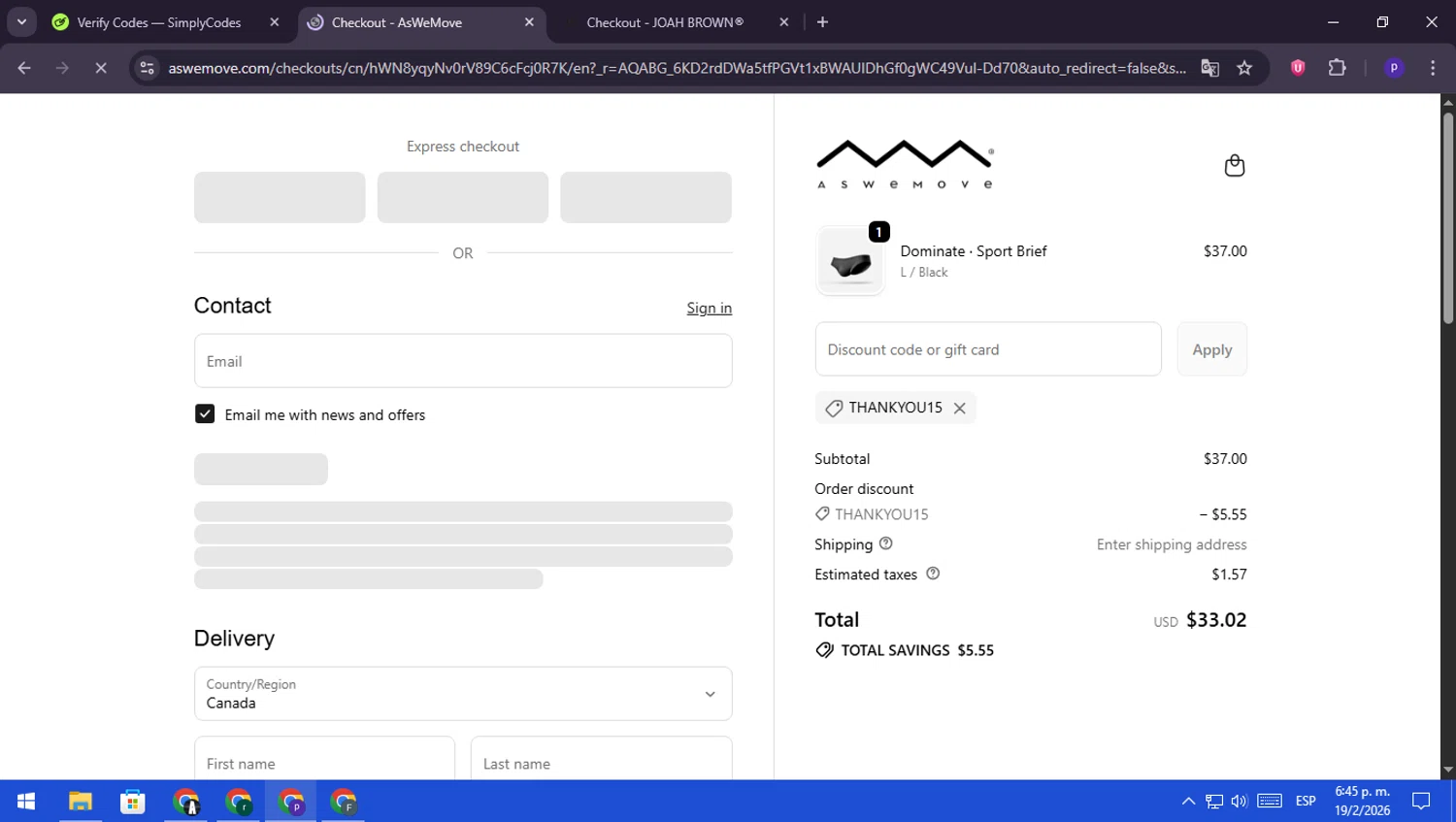
Task: Open Microsoft Store from taskbar
Action: click(132, 801)
